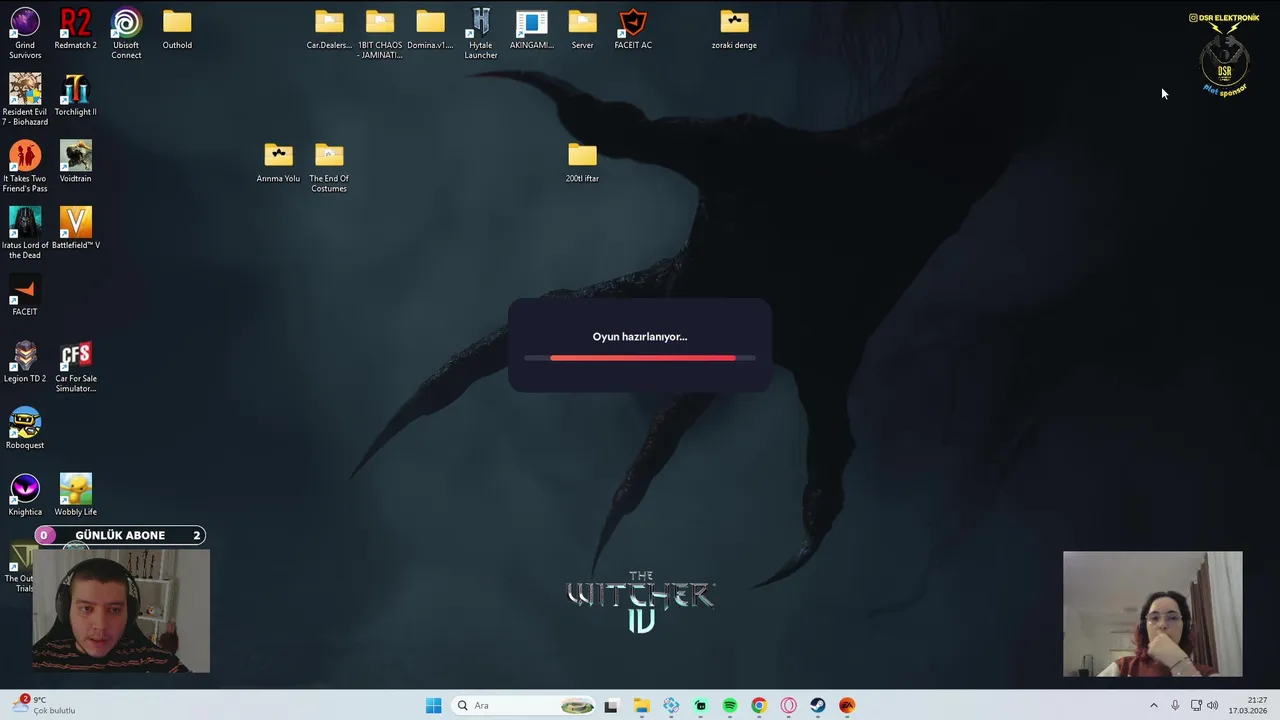Click the GÜNLÜK ABONE counter overlay
The height and width of the screenshot is (720, 1280).
tap(120, 535)
